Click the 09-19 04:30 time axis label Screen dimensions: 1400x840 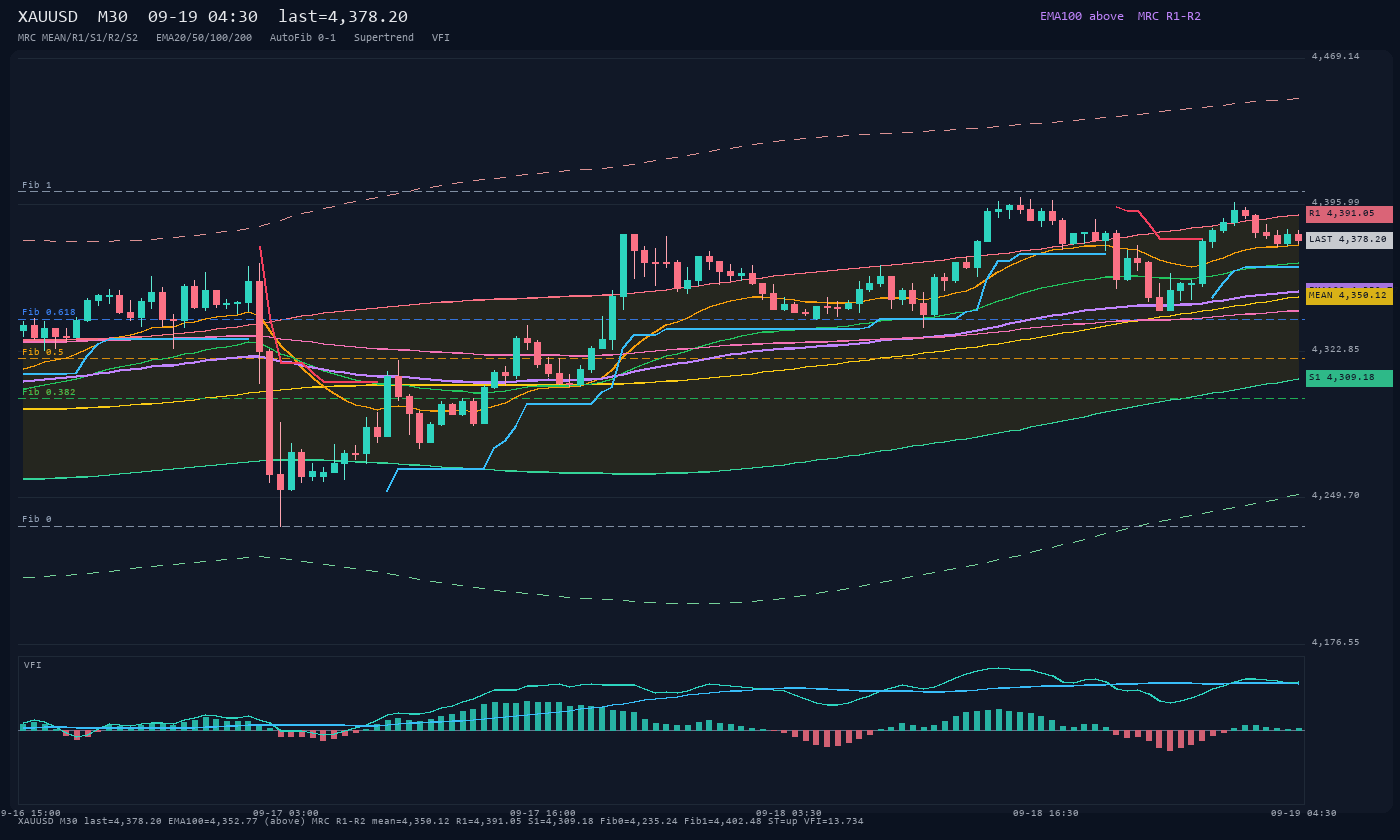[x=1304, y=813]
